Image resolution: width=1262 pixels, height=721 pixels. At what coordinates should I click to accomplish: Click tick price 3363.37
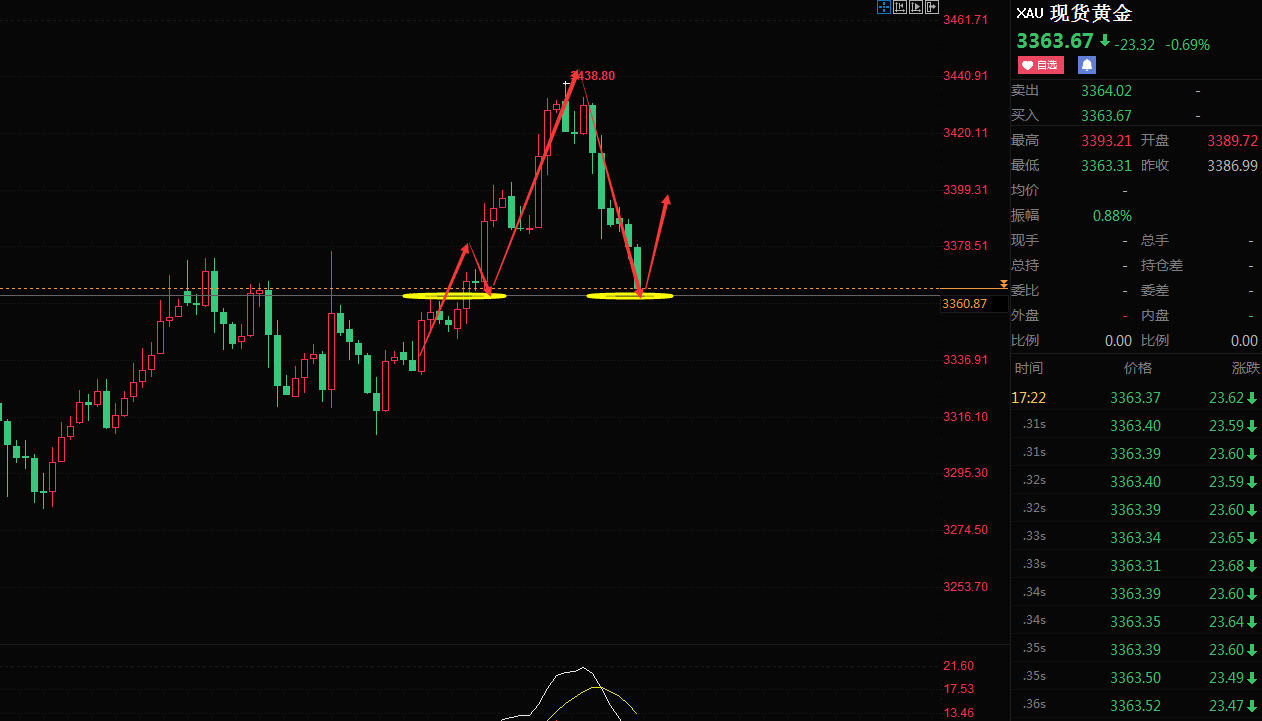coord(1135,398)
